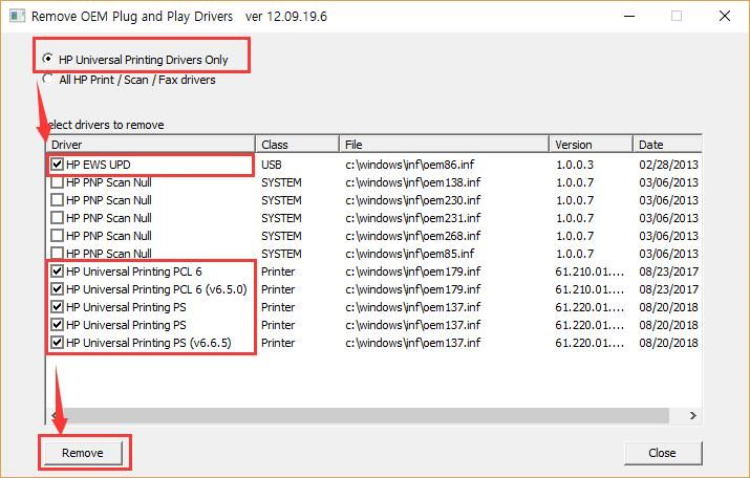Click the Close button
Screen dimensions: 750x478
click(x=662, y=453)
